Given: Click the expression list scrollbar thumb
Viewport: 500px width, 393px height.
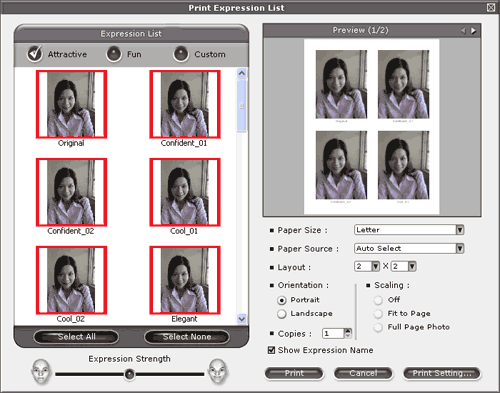Looking at the screenshot, I should [242, 105].
